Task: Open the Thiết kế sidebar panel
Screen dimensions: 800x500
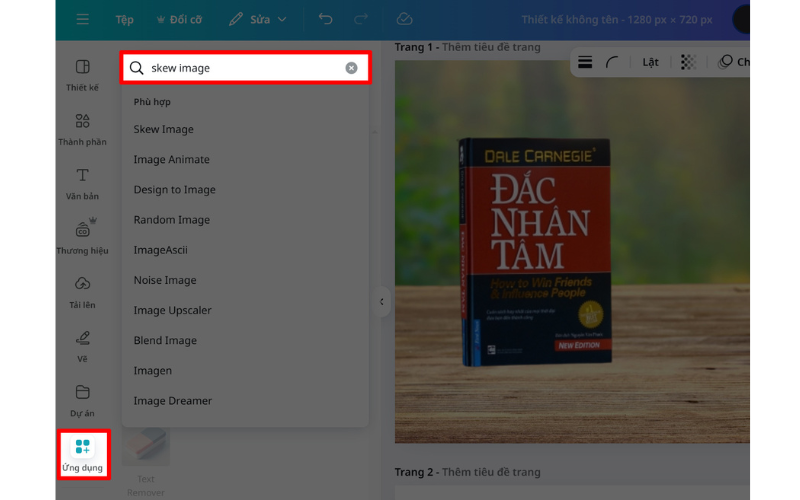Action: (82, 75)
